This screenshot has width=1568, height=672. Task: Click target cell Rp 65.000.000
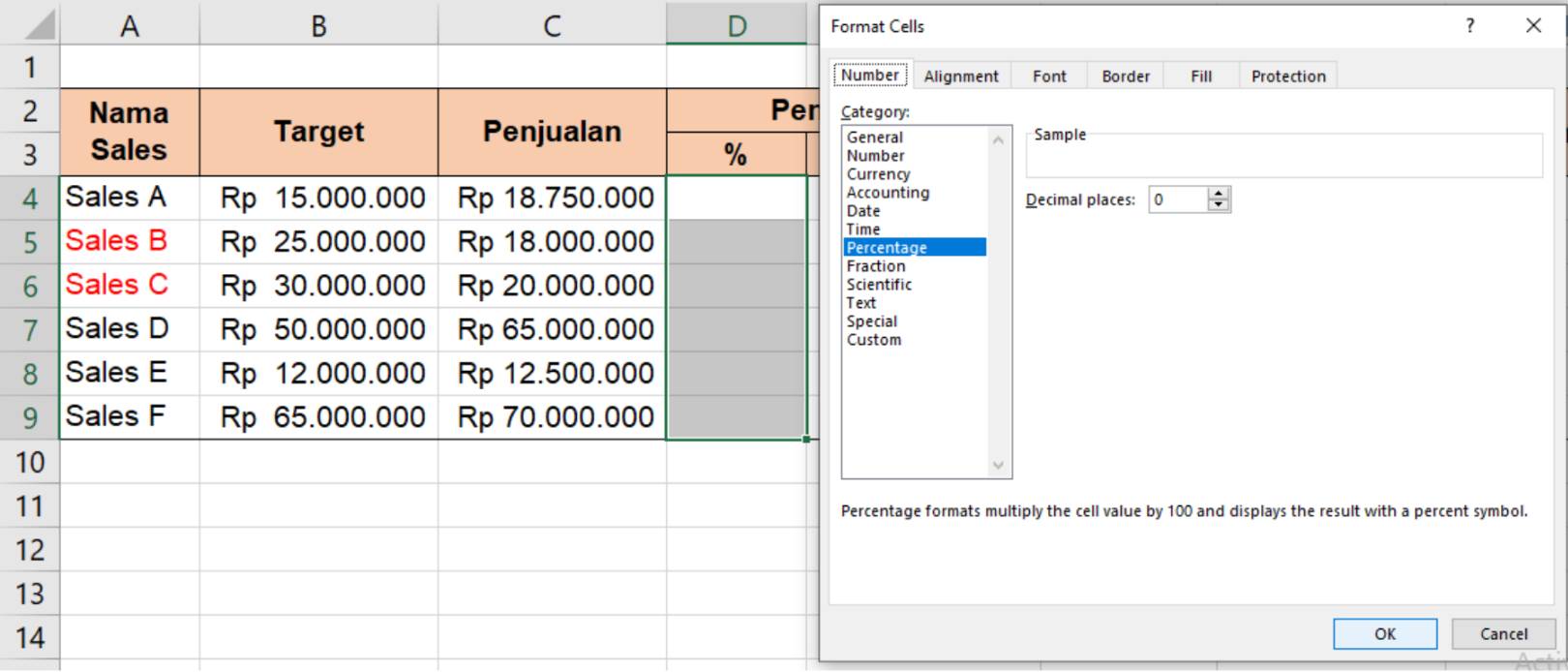click(318, 416)
